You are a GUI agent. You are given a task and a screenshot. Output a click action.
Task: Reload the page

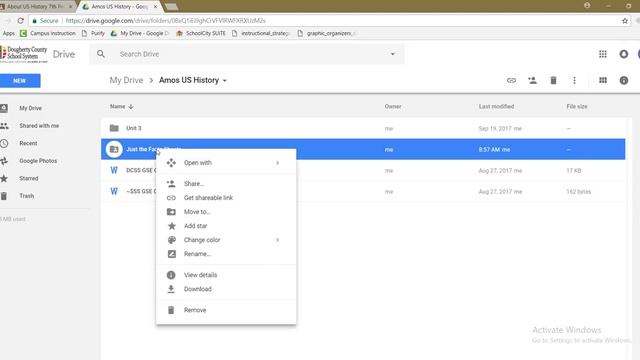tap(20, 20)
